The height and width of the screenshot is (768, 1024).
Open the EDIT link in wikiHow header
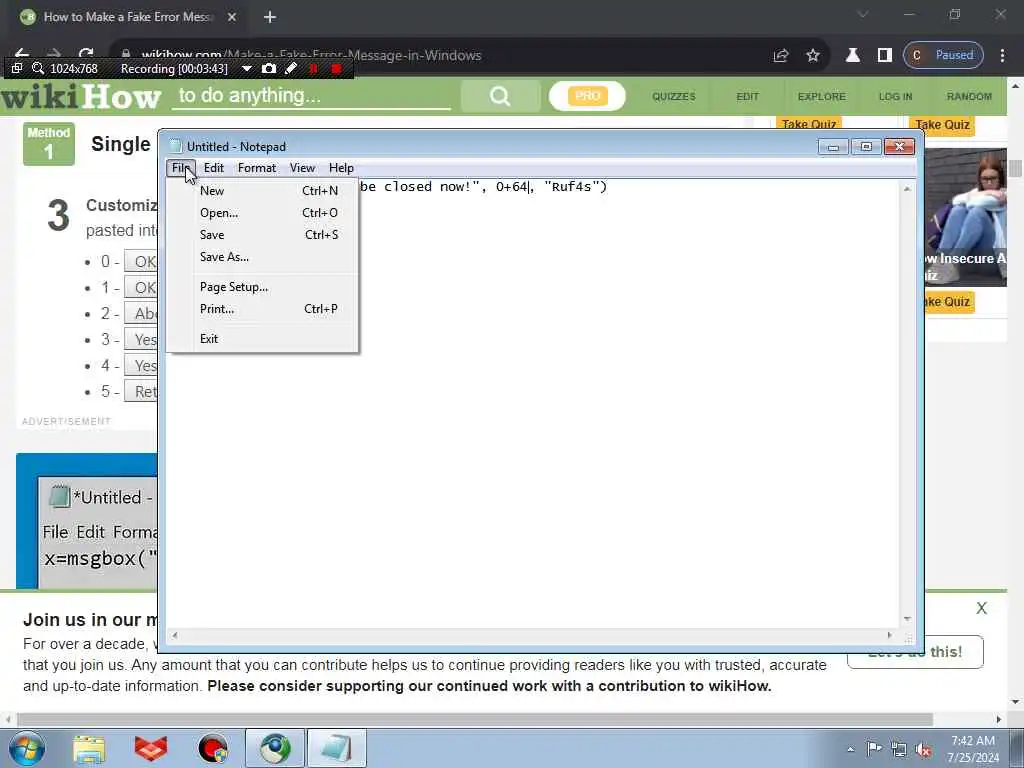click(x=747, y=97)
